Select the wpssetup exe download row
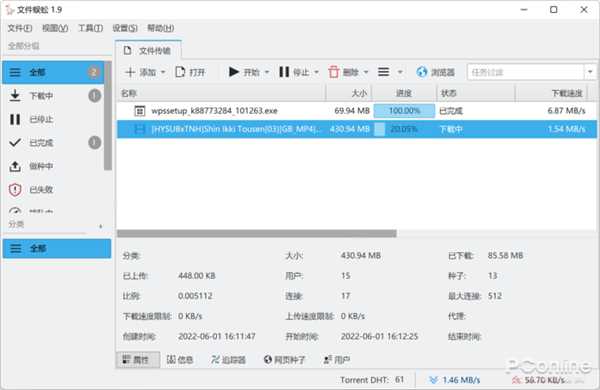600x390 pixels. click(x=357, y=111)
